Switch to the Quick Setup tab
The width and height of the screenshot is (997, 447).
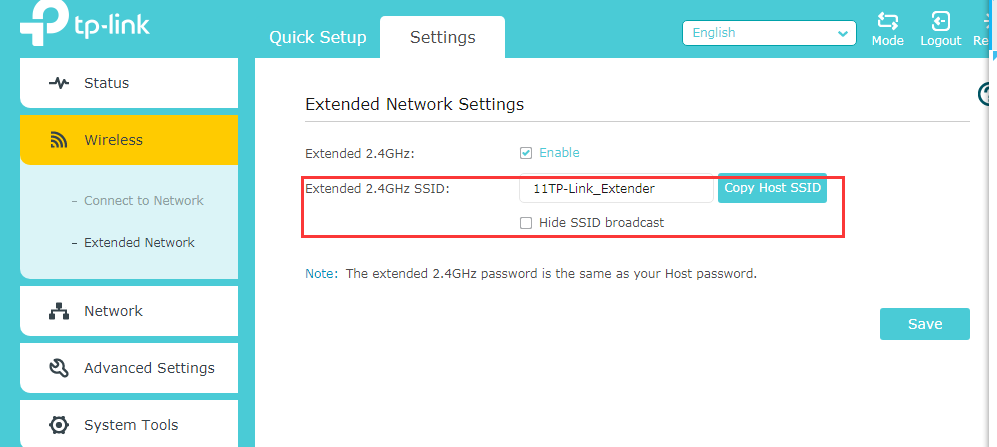[x=318, y=38]
